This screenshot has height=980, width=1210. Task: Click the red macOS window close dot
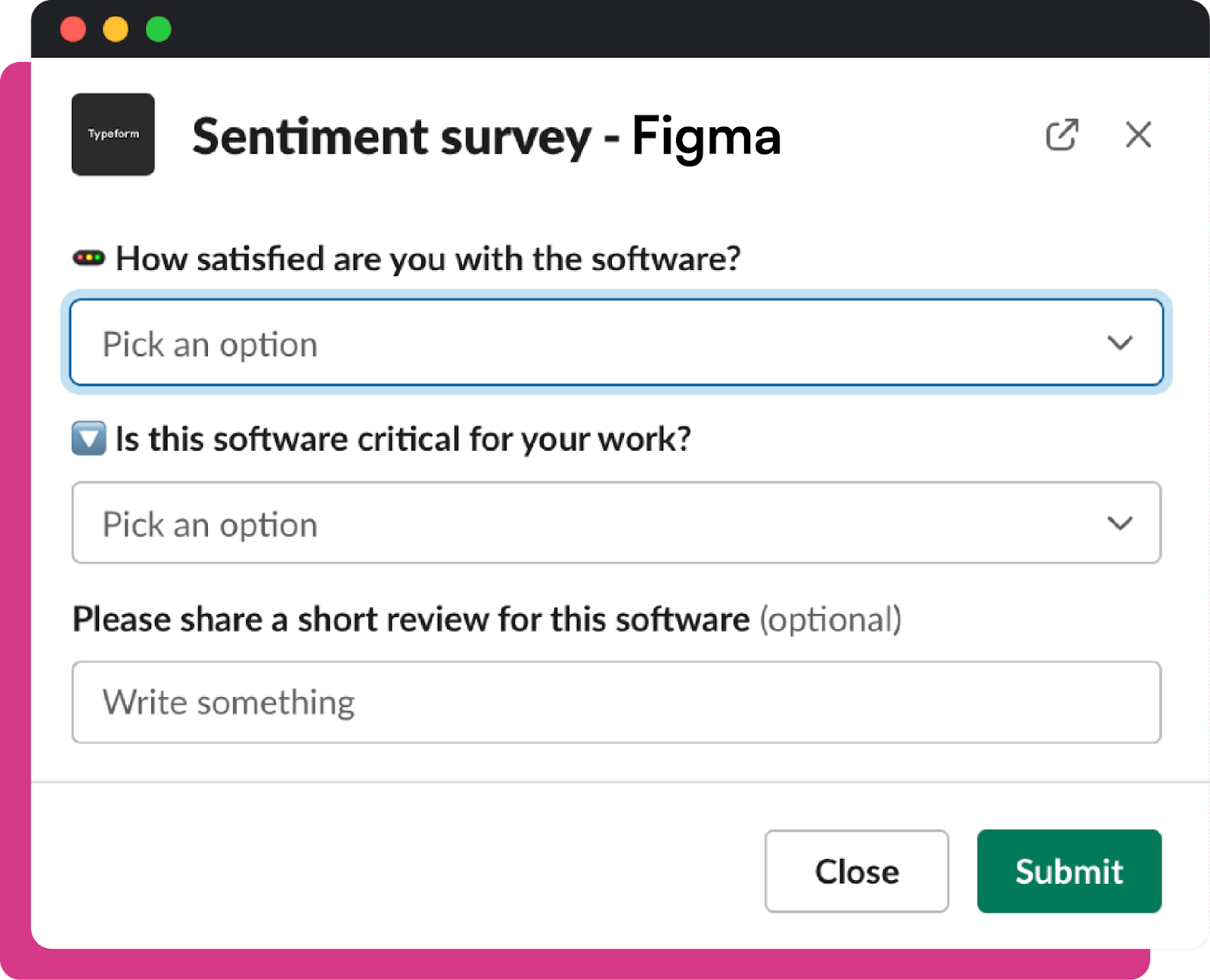pyautogui.click(x=73, y=29)
